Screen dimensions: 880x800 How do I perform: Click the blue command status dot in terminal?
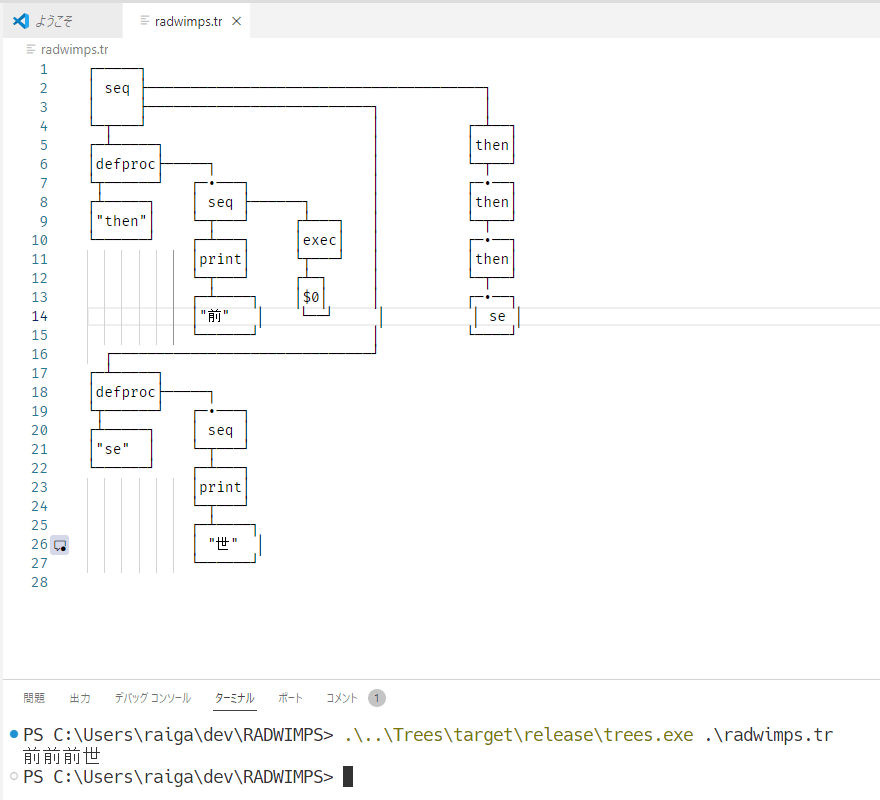[14, 734]
